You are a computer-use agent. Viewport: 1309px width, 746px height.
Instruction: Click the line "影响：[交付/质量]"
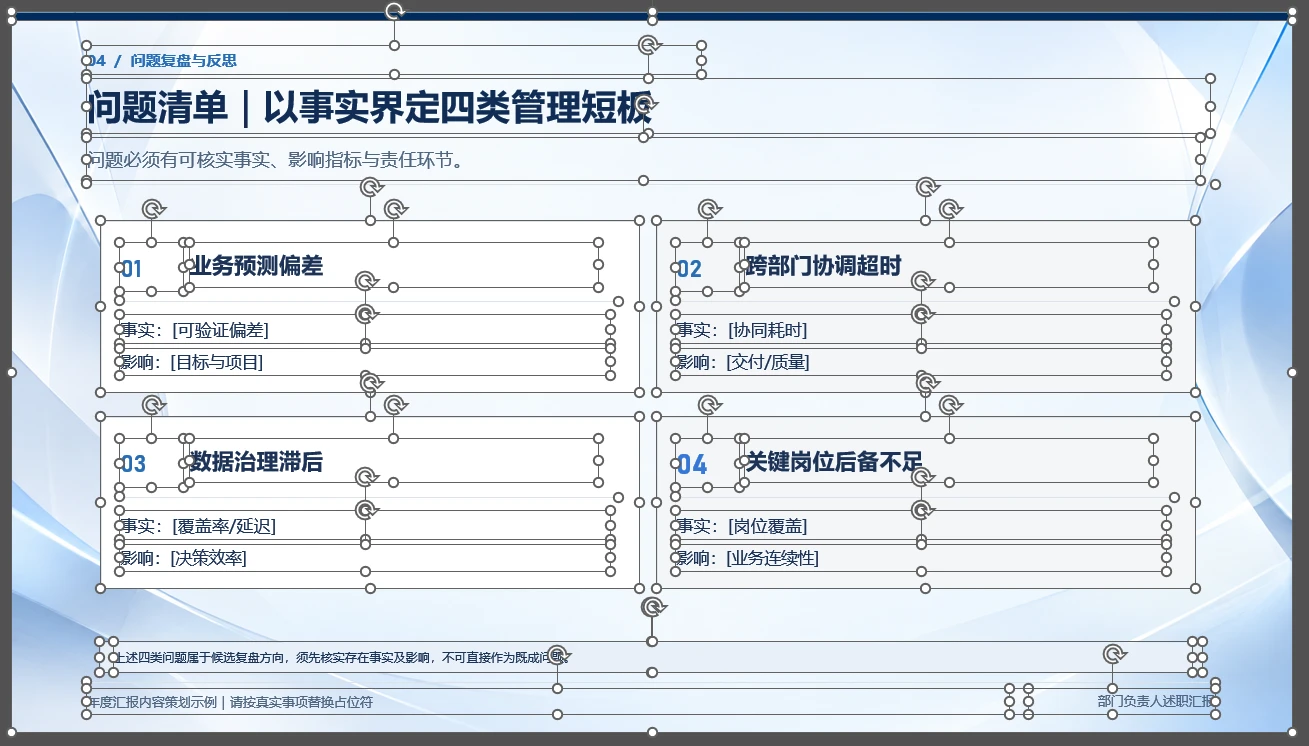[743, 362]
